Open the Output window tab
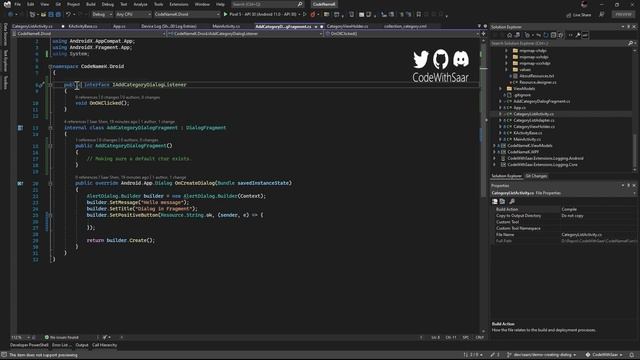Viewport: 640px width, 360px height. [x=82, y=345]
